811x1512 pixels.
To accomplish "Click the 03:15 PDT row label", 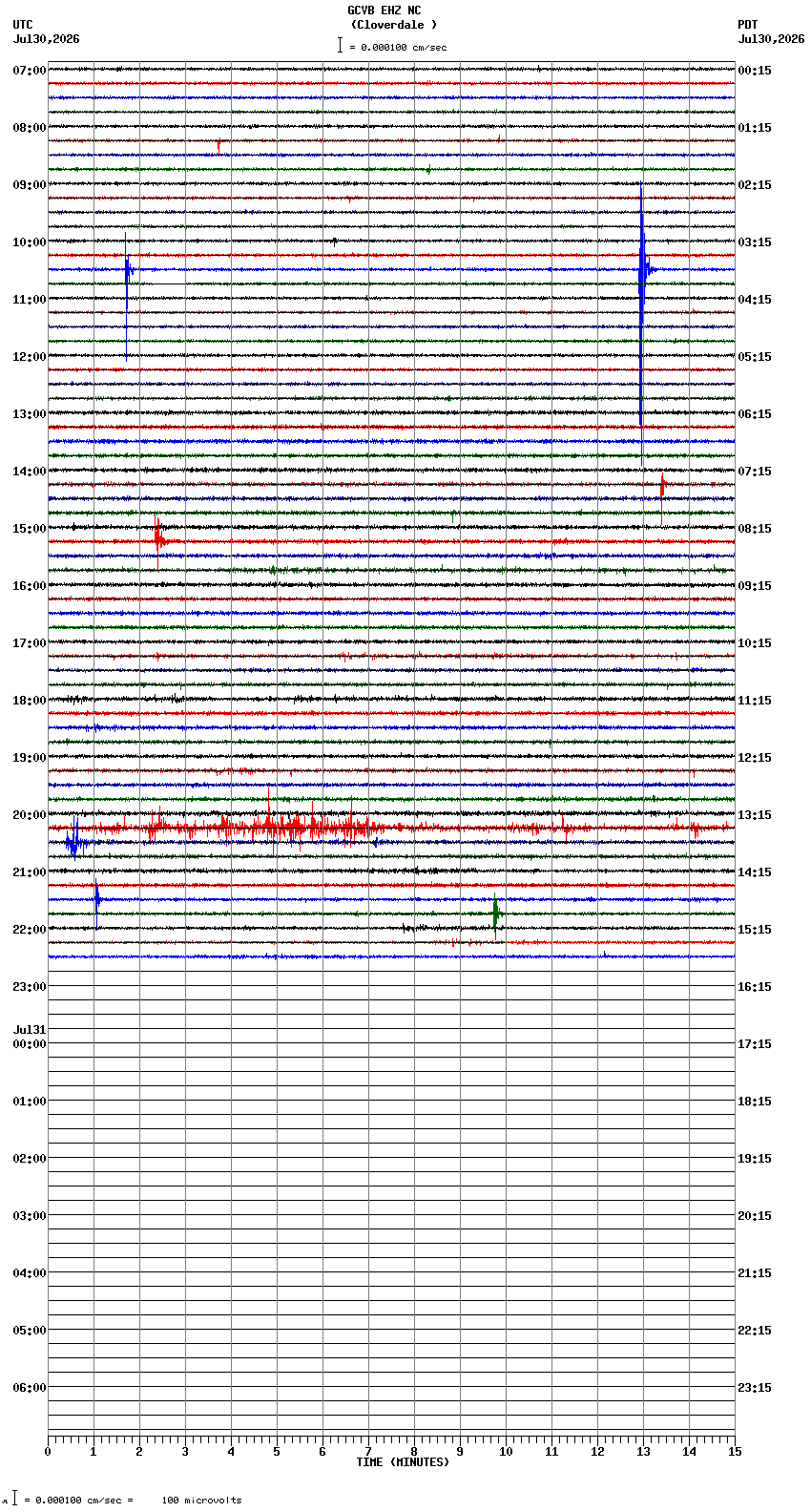I will coord(755,241).
